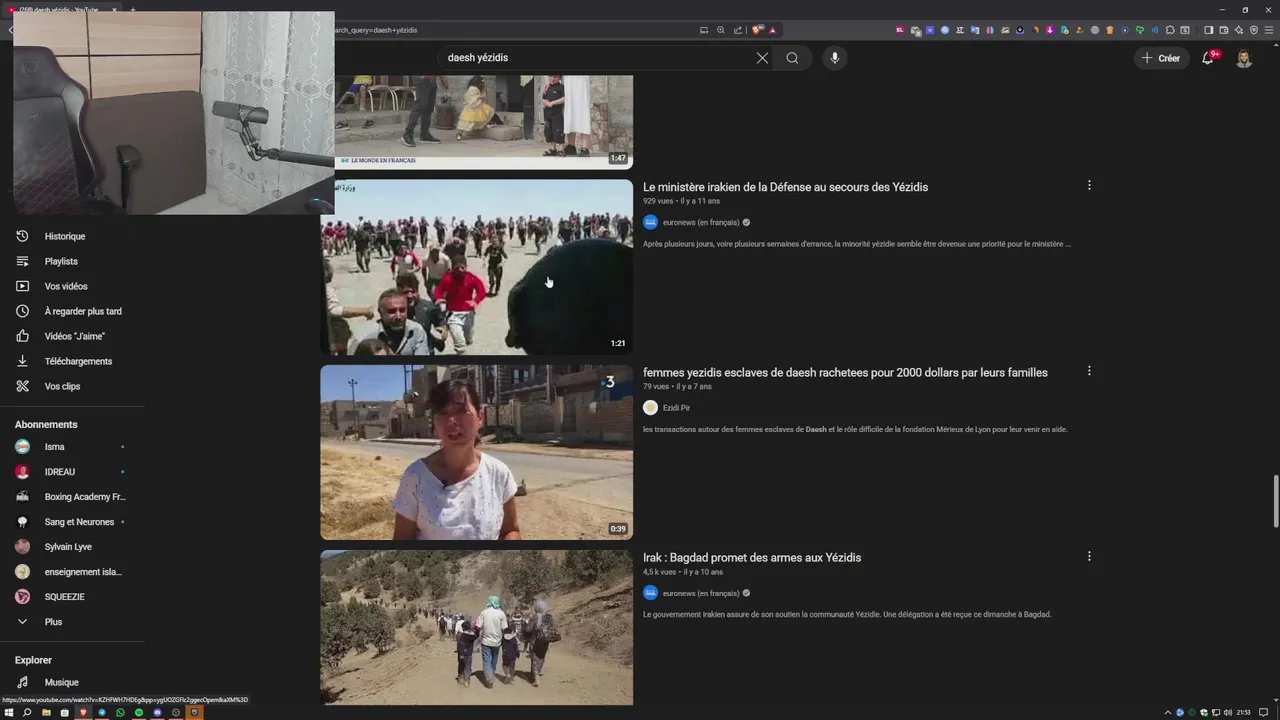Image resolution: width=1280 pixels, height=720 pixels.
Task: Open the browser extensions puzzle icon
Action: pos(1170,30)
